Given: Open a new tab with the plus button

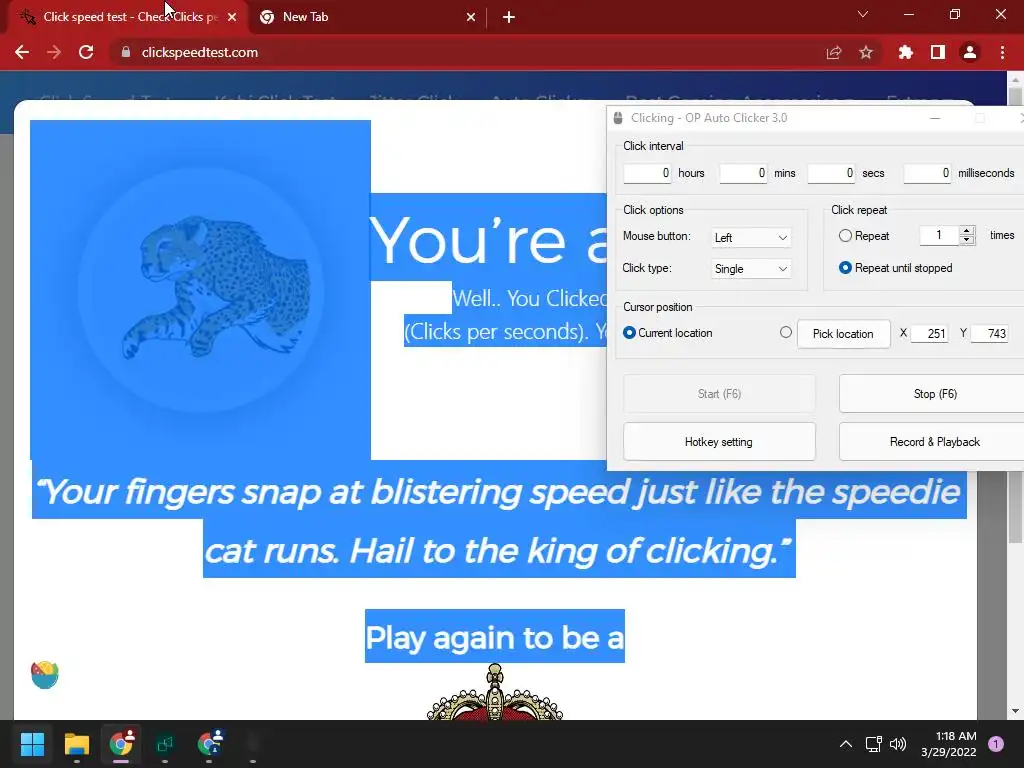Looking at the screenshot, I should (509, 17).
